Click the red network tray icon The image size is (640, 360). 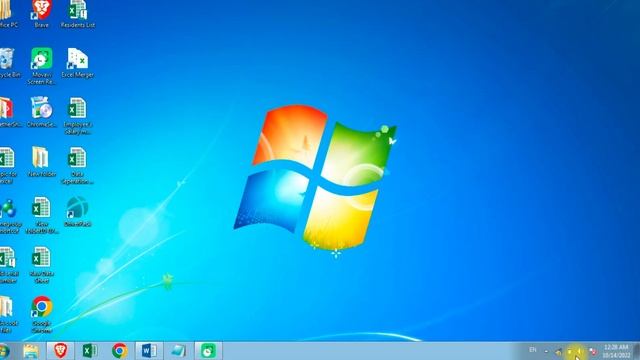[x=592, y=351]
